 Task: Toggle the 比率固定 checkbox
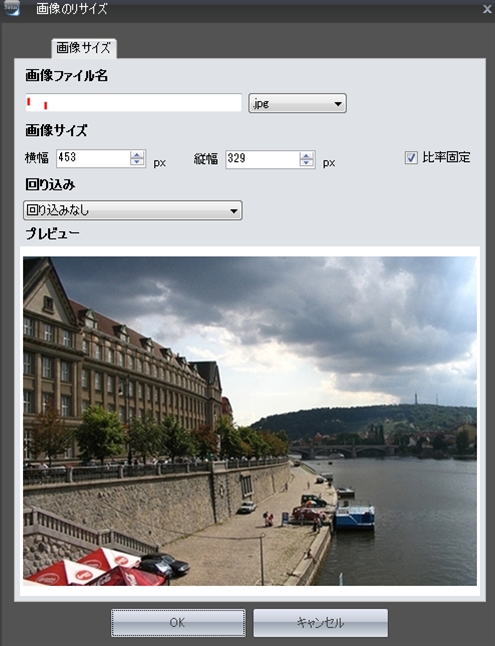coord(411,157)
